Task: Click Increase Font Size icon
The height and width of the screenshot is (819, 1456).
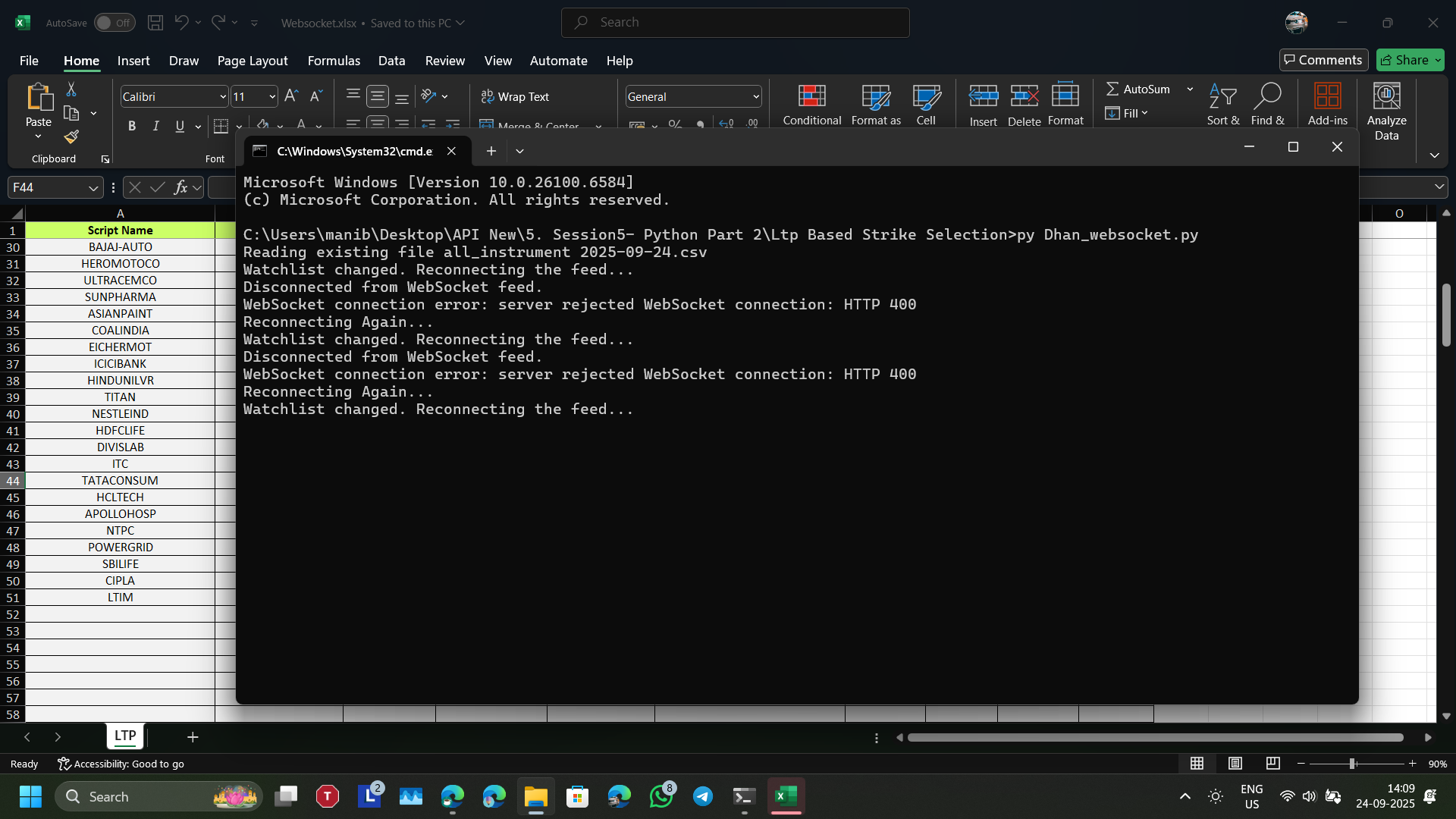Action: 291,96
